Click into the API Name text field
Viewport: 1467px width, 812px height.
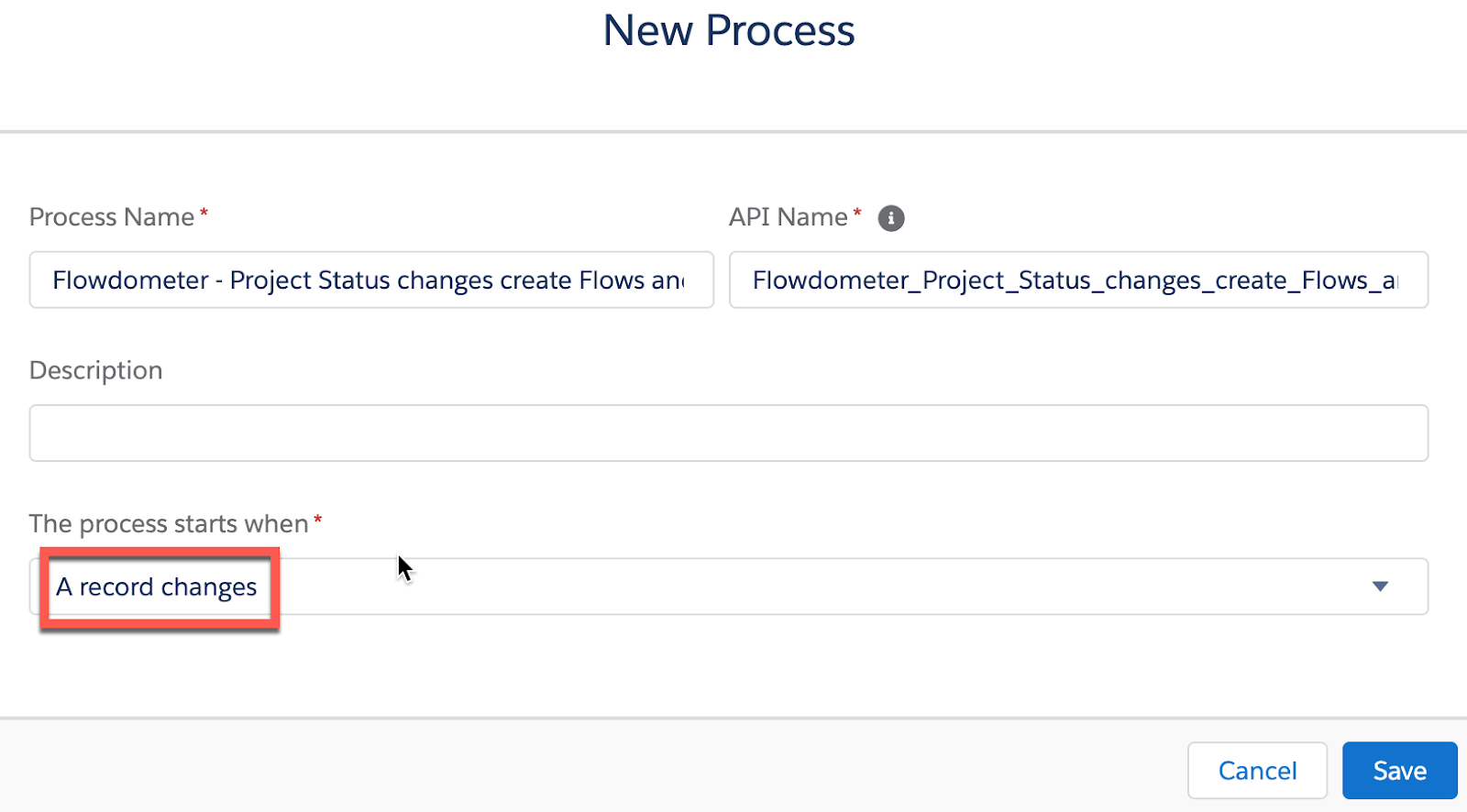point(1077,280)
